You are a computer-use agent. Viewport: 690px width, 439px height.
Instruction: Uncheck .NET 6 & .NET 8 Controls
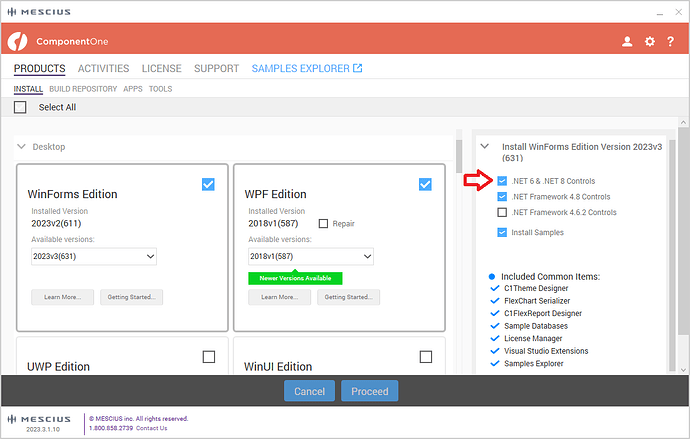[x=502, y=181]
